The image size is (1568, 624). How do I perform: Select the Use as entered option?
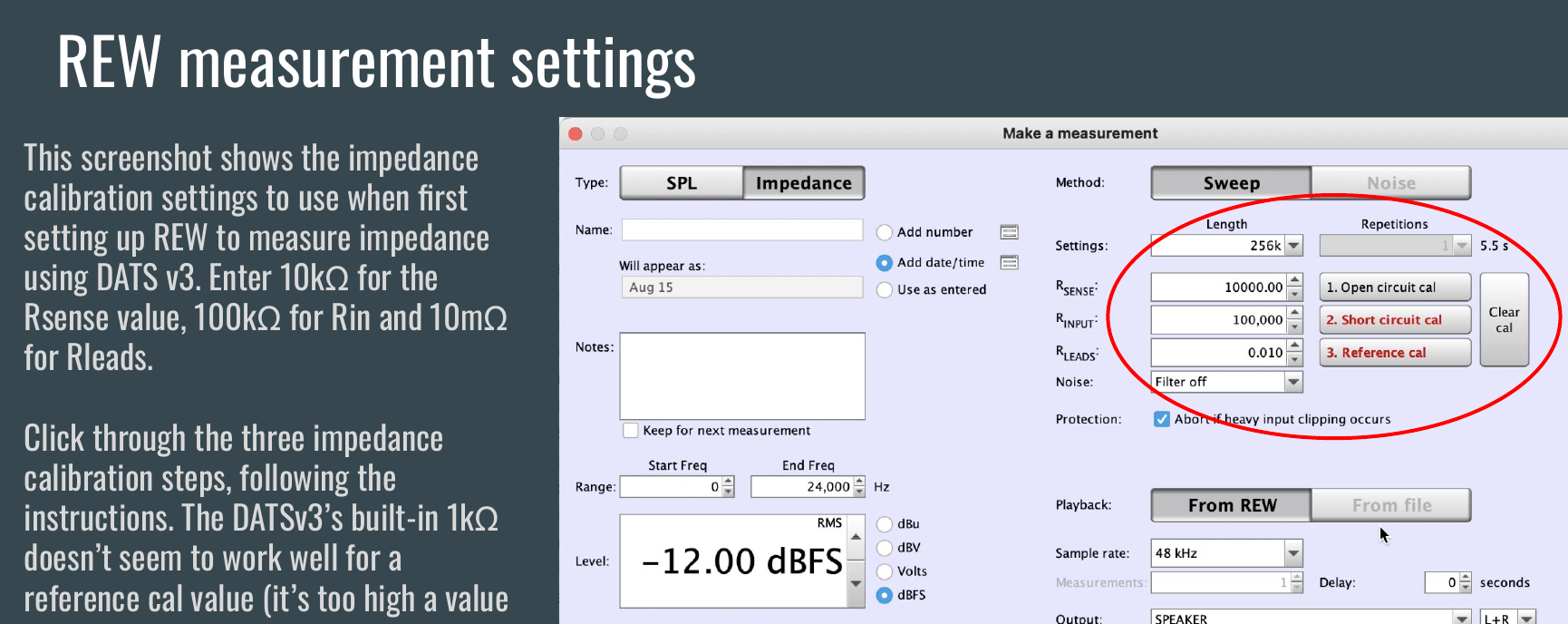coord(885,290)
